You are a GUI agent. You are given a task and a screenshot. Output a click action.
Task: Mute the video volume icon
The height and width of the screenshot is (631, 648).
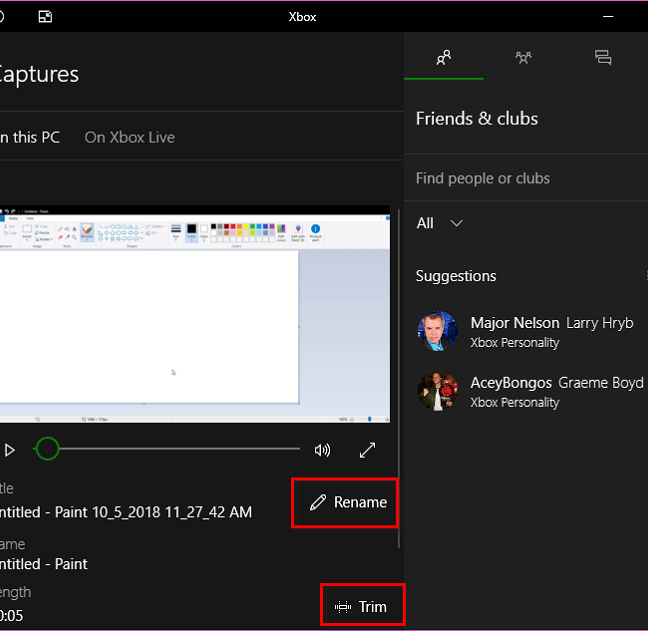coord(322,450)
